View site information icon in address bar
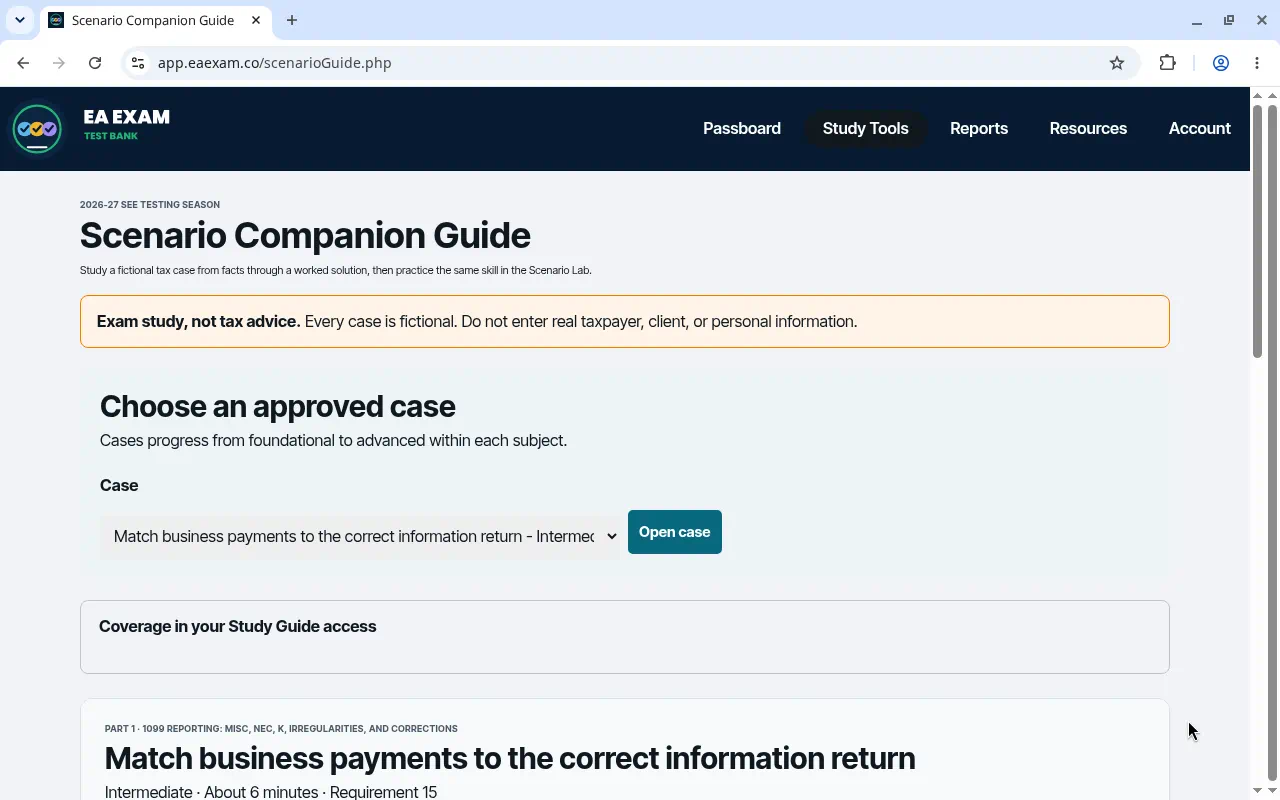The image size is (1280, 800). click(138, 63)
